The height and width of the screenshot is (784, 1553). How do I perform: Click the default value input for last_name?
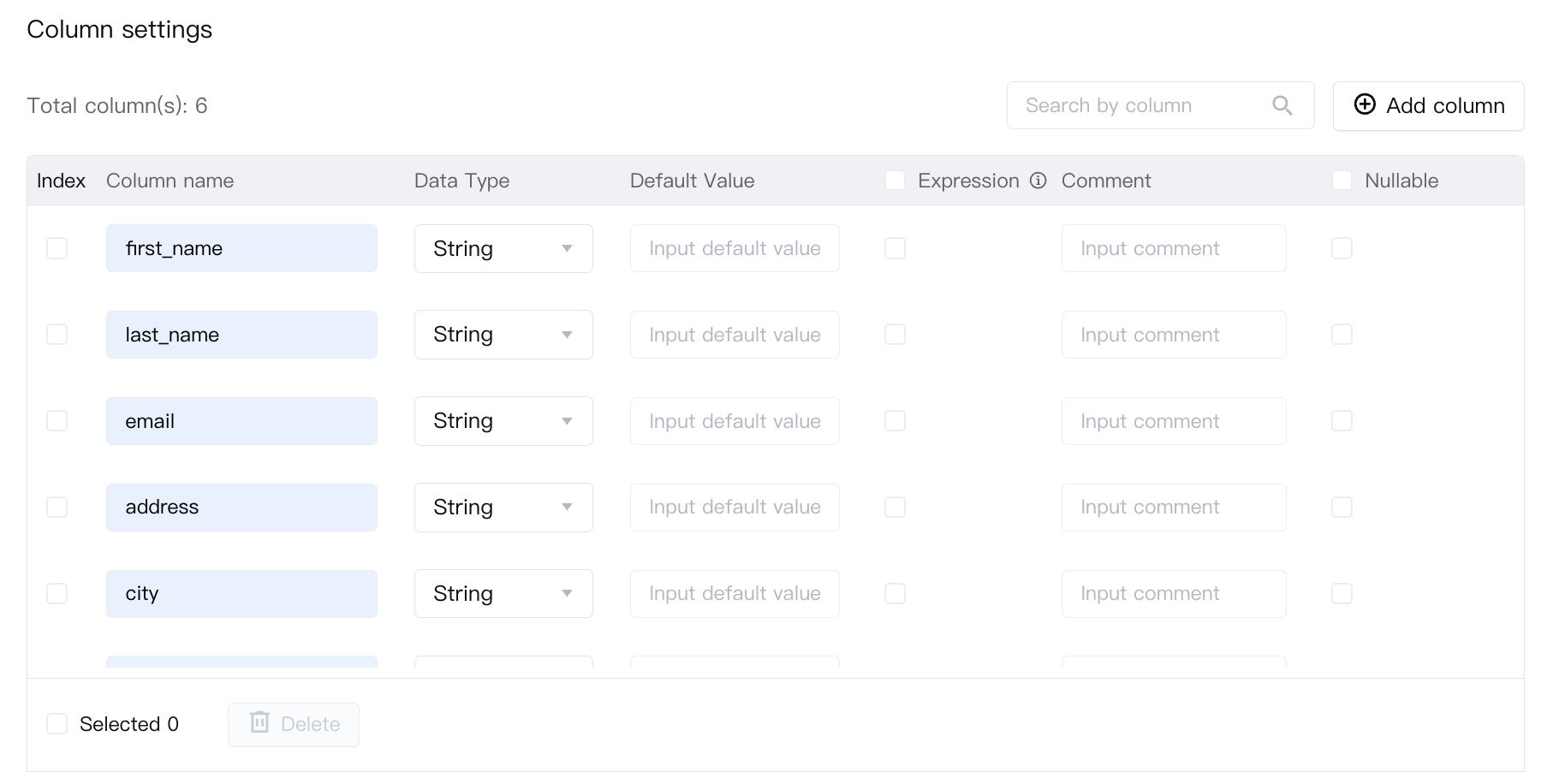click(735, 335)
